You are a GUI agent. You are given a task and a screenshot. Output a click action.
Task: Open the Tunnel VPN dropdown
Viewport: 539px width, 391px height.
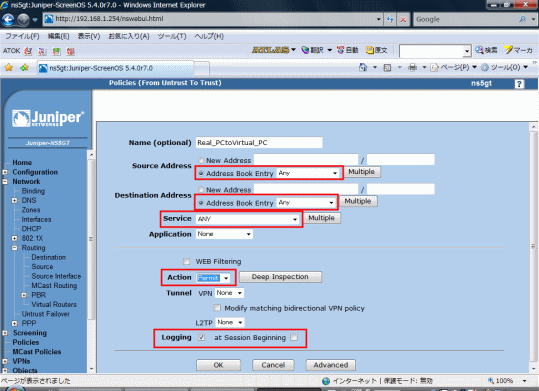230,293
